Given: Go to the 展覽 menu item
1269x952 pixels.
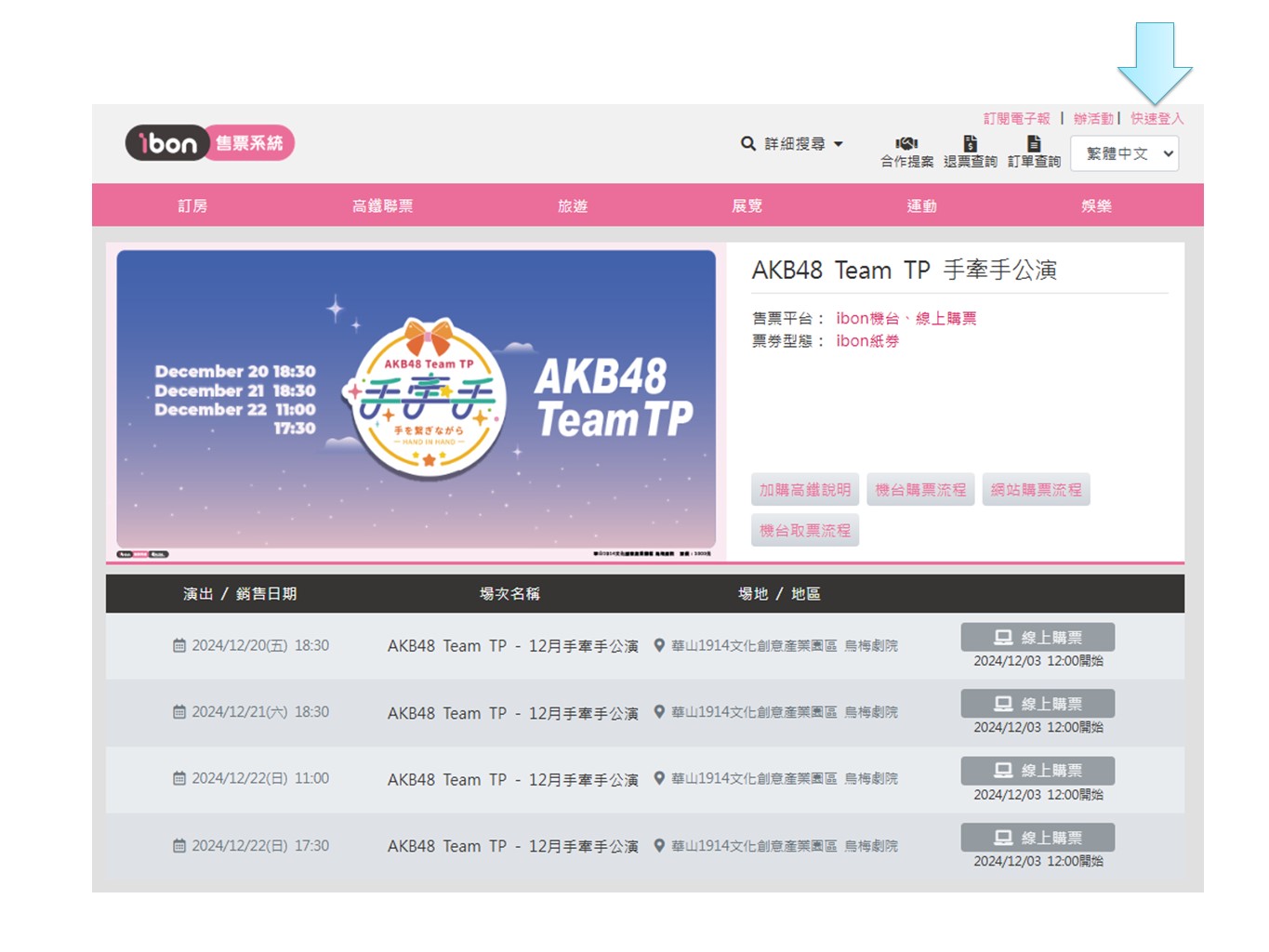Looking at the screenshot, I should click(747, 205).
